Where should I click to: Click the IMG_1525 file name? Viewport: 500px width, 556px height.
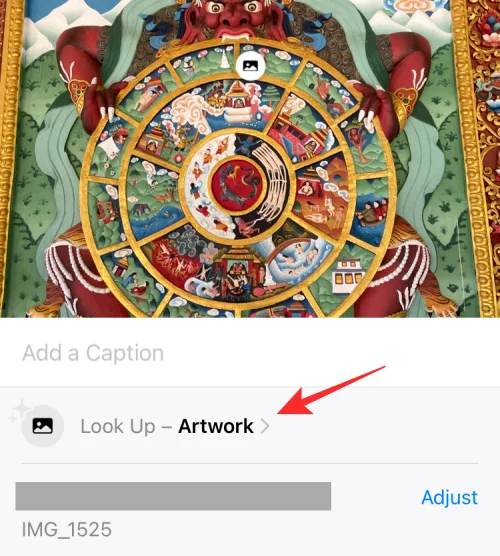point(67,529)
